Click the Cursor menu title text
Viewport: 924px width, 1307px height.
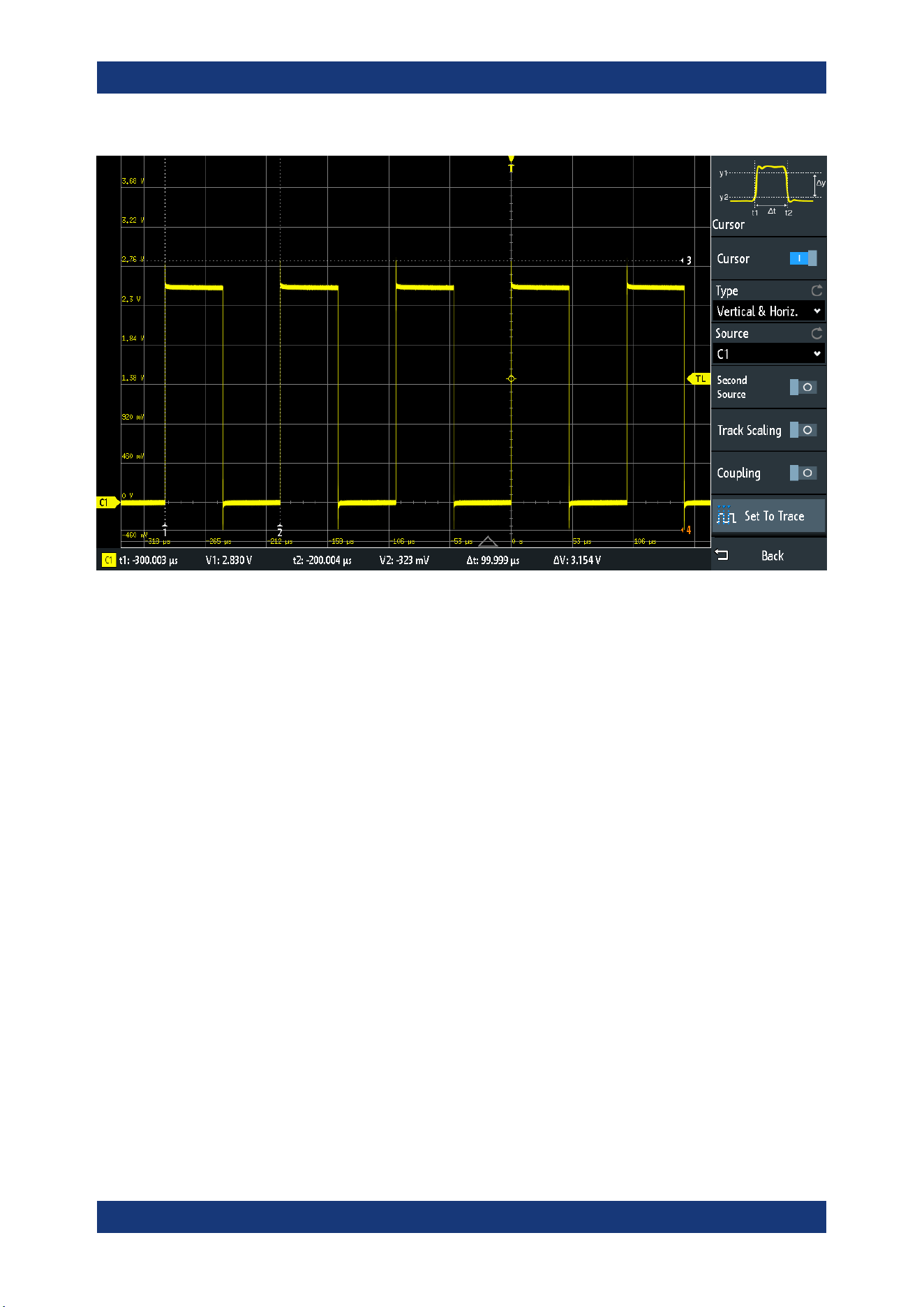(x=728, y=225)
